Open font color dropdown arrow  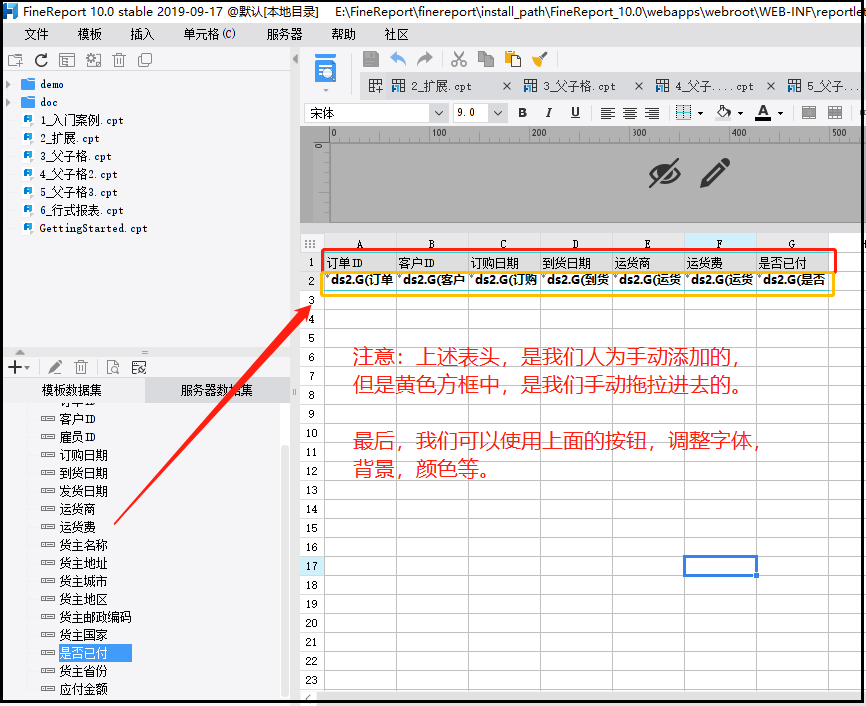point(780,114)
